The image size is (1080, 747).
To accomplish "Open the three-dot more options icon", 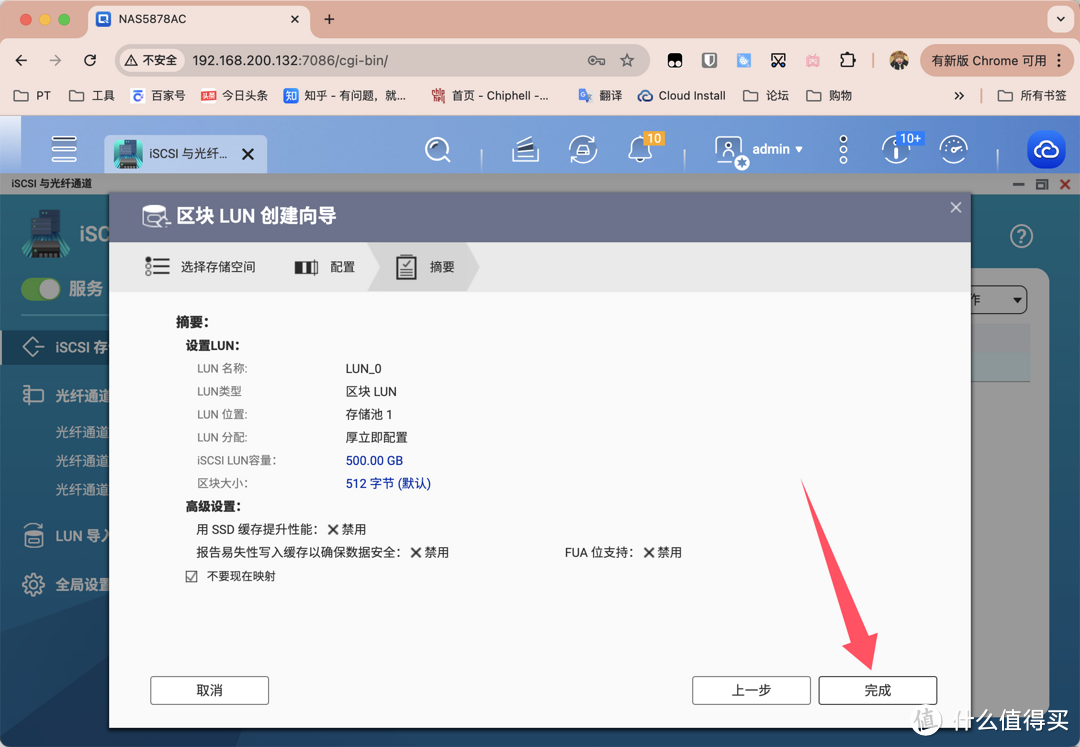I will pyautogui.click(x=843, y=150).
